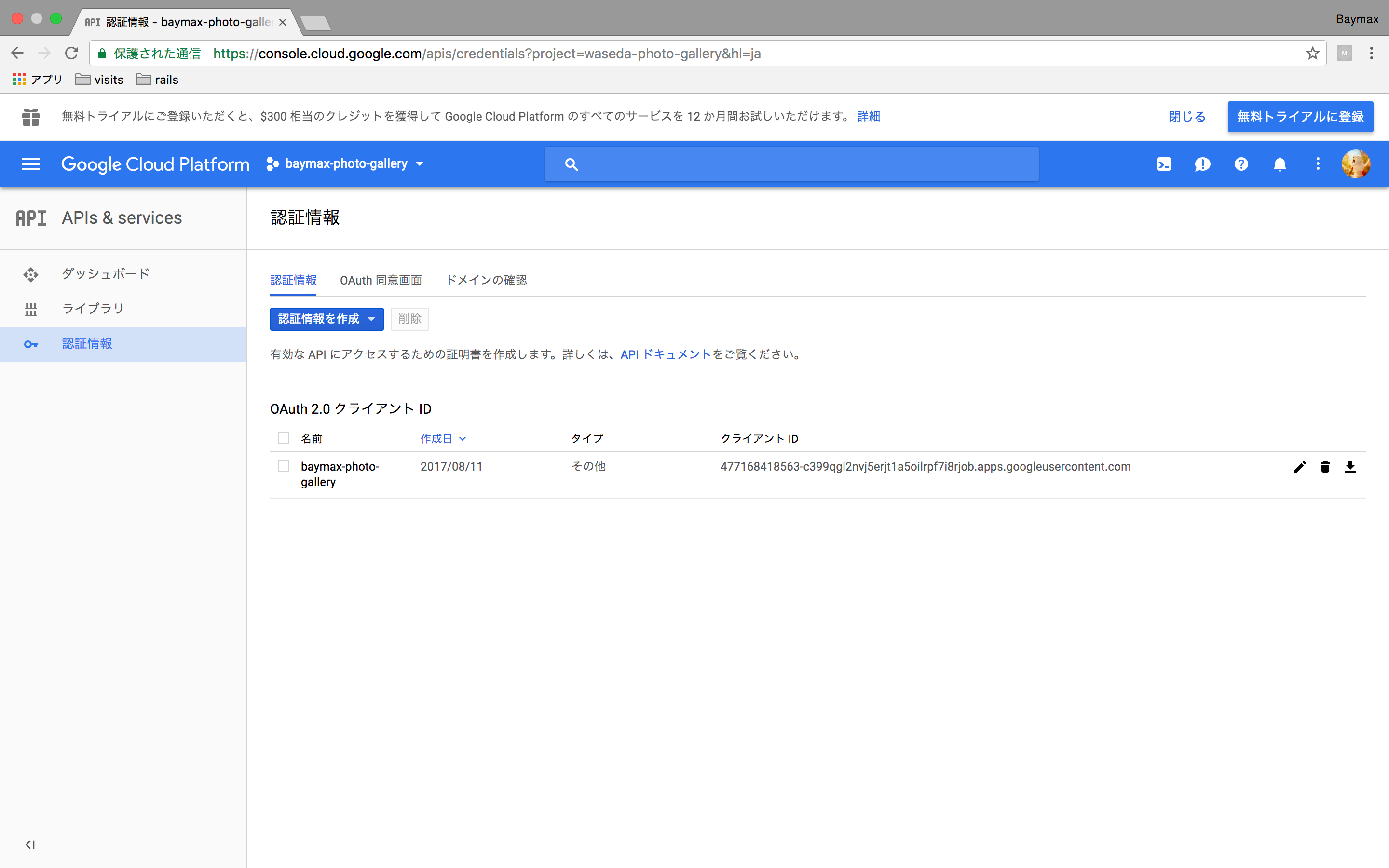Switch to the ドメインの確認 tab
Screen dimensions: 1389x868
click(486, 280)
